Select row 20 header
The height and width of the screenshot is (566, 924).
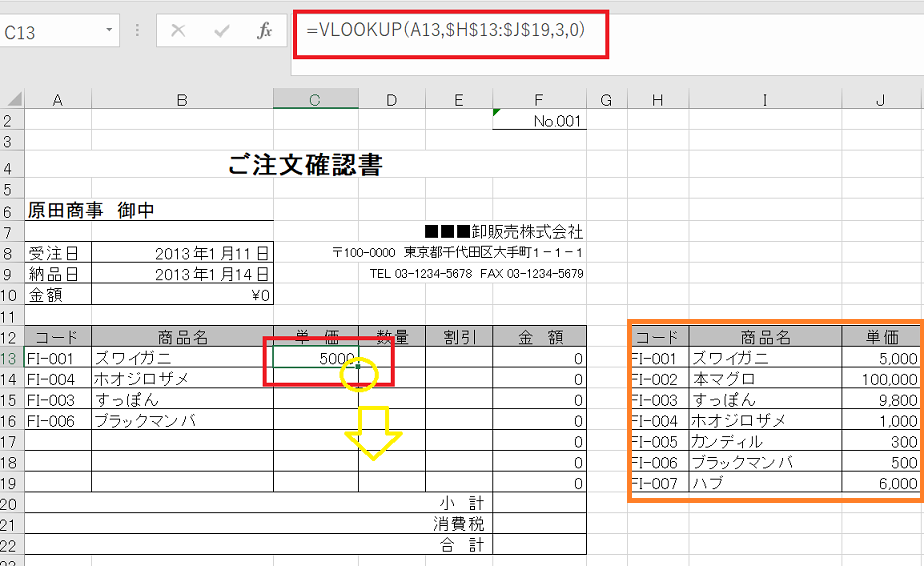click(x=11, y=504)
